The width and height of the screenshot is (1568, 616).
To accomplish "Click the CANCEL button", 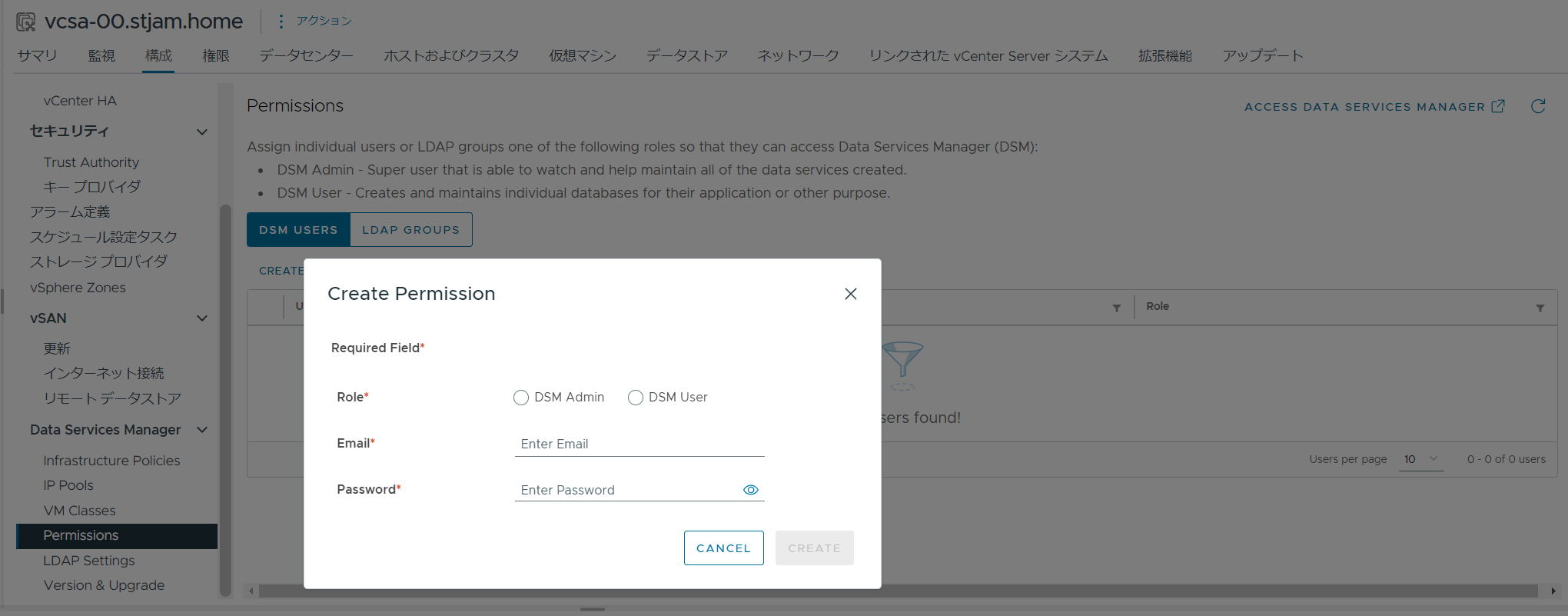I will [x=724, y=548].
